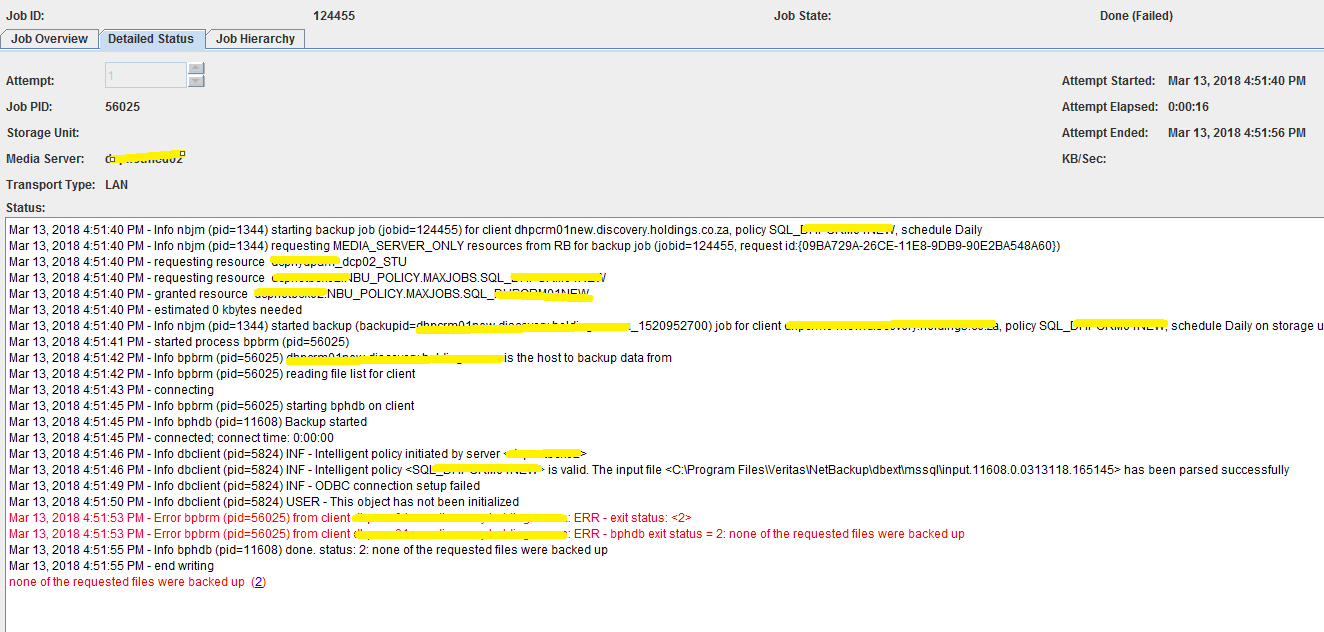The image size is (1324, 632).
Task: Switch to the Job Overview tab
Action: click(50, 39)
